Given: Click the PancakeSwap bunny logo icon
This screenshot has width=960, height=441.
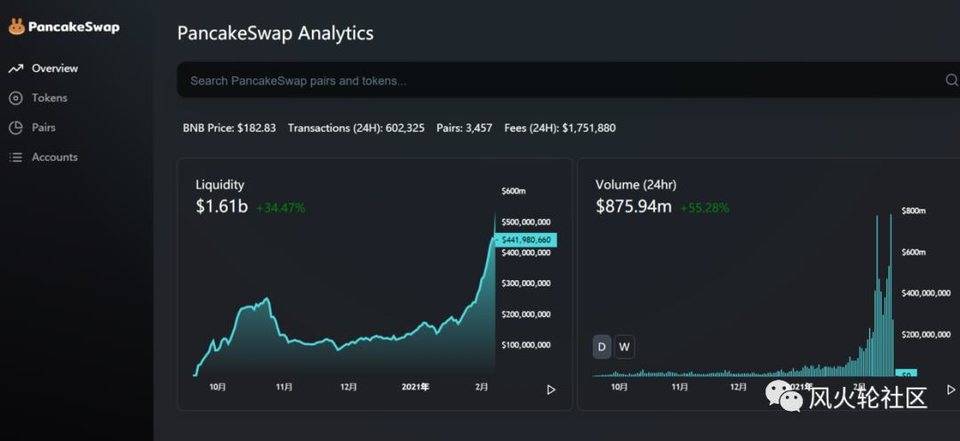Looking at the screenshot, I should click(17, 27).
